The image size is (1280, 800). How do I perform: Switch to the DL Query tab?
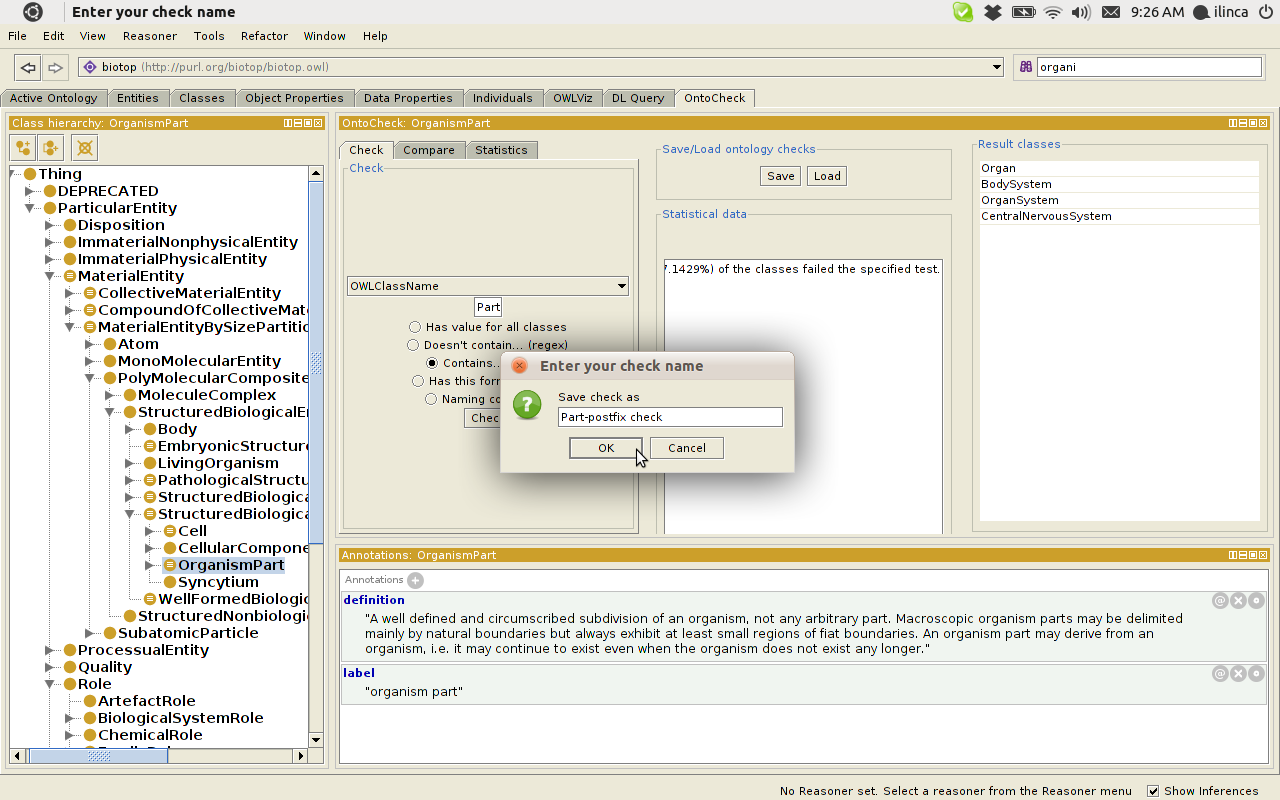[638, 98]
